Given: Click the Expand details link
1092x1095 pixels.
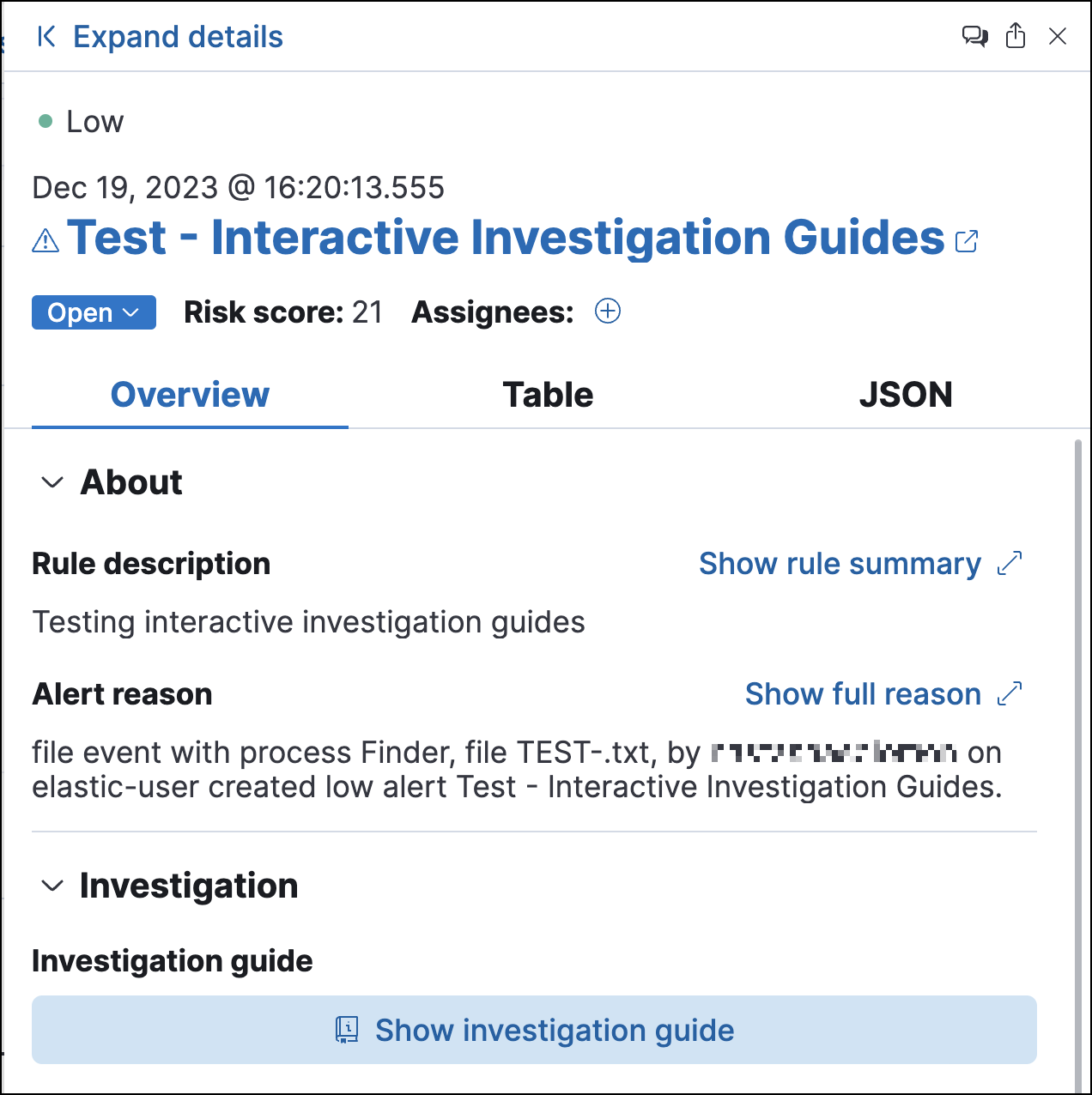Looking at the screenshot, I should pyautogui.click(x=178, y=36).
